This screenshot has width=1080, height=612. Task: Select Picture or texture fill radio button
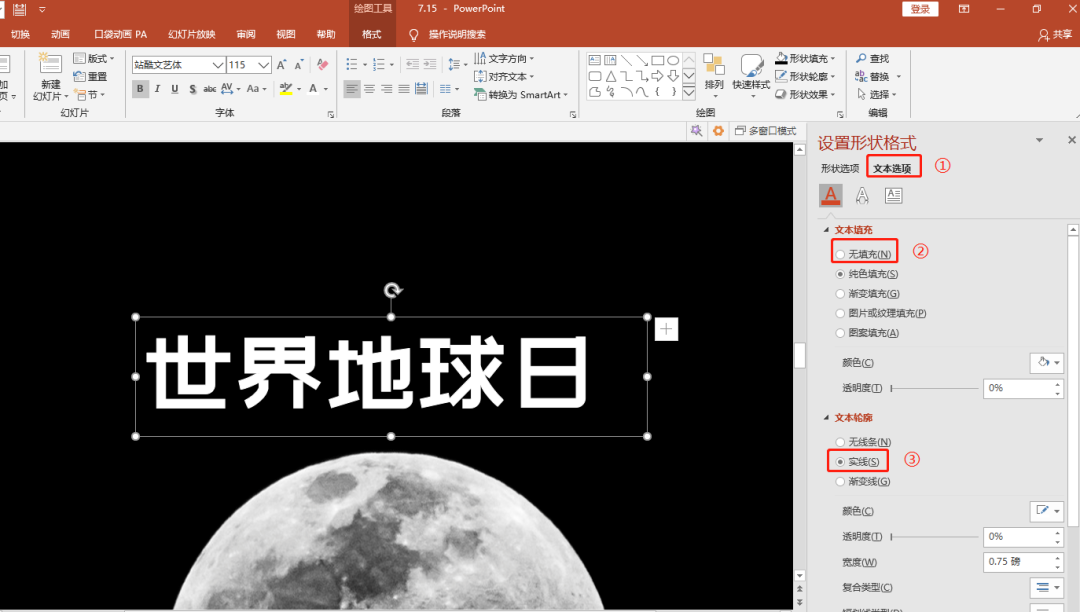(840, 313)
